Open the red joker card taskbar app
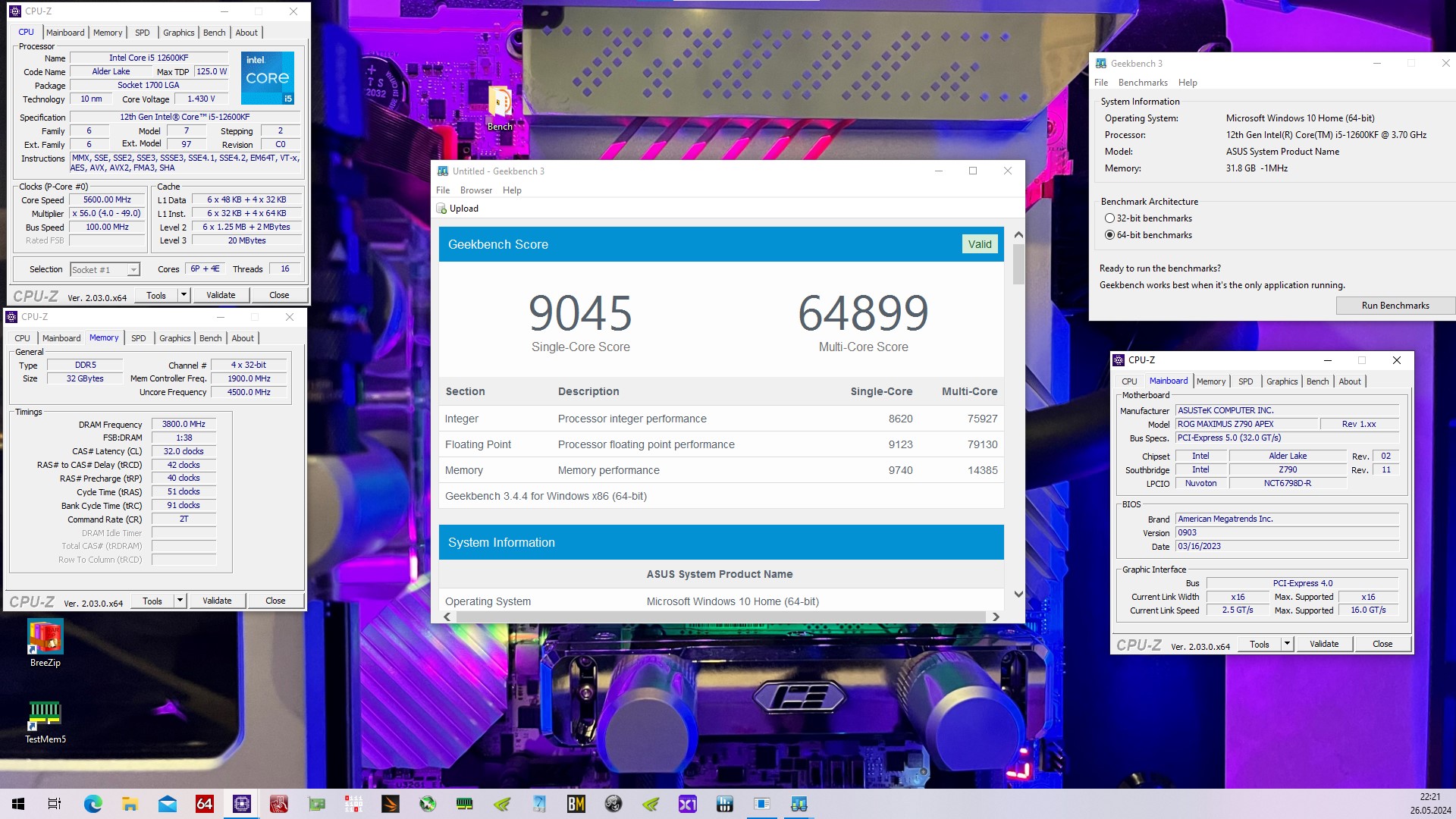 [279, 804]
